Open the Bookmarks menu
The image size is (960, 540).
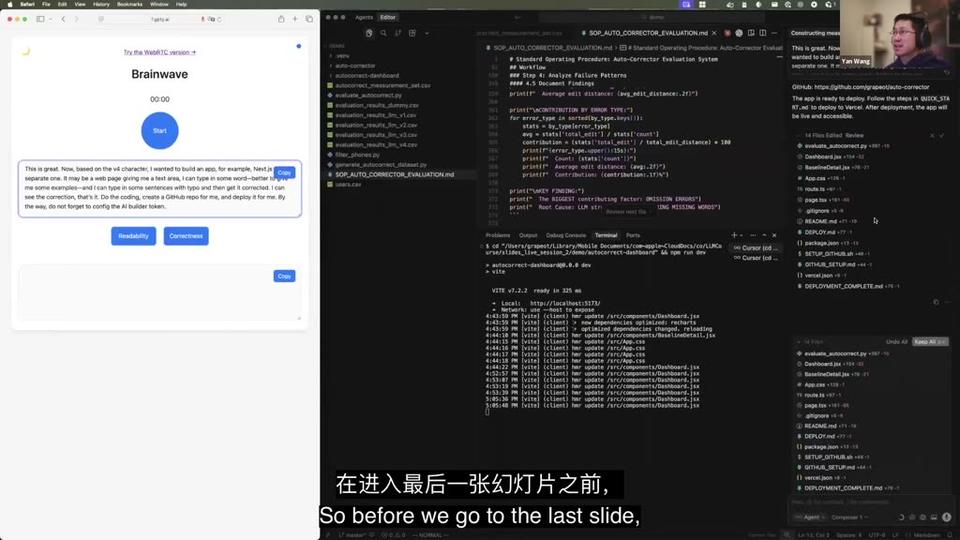tap(130, 4)
